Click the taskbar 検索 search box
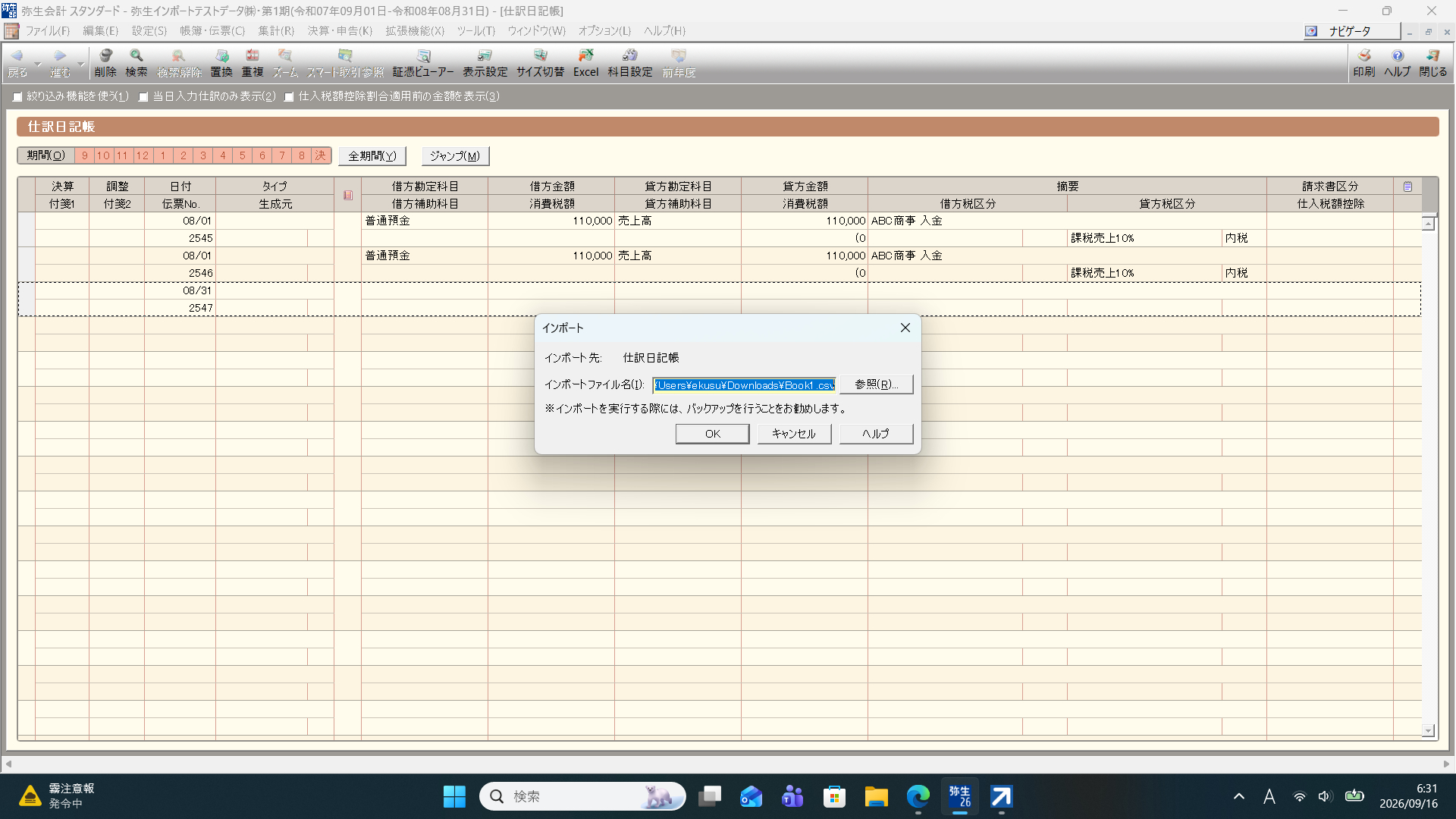This screenshot has width=1456, height=819. point(582,796)
